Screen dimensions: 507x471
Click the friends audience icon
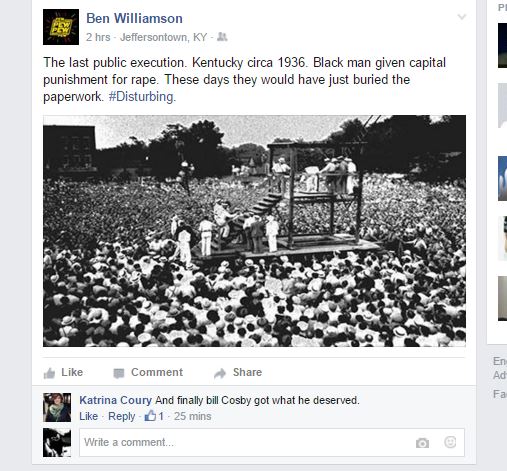(222, 37)
